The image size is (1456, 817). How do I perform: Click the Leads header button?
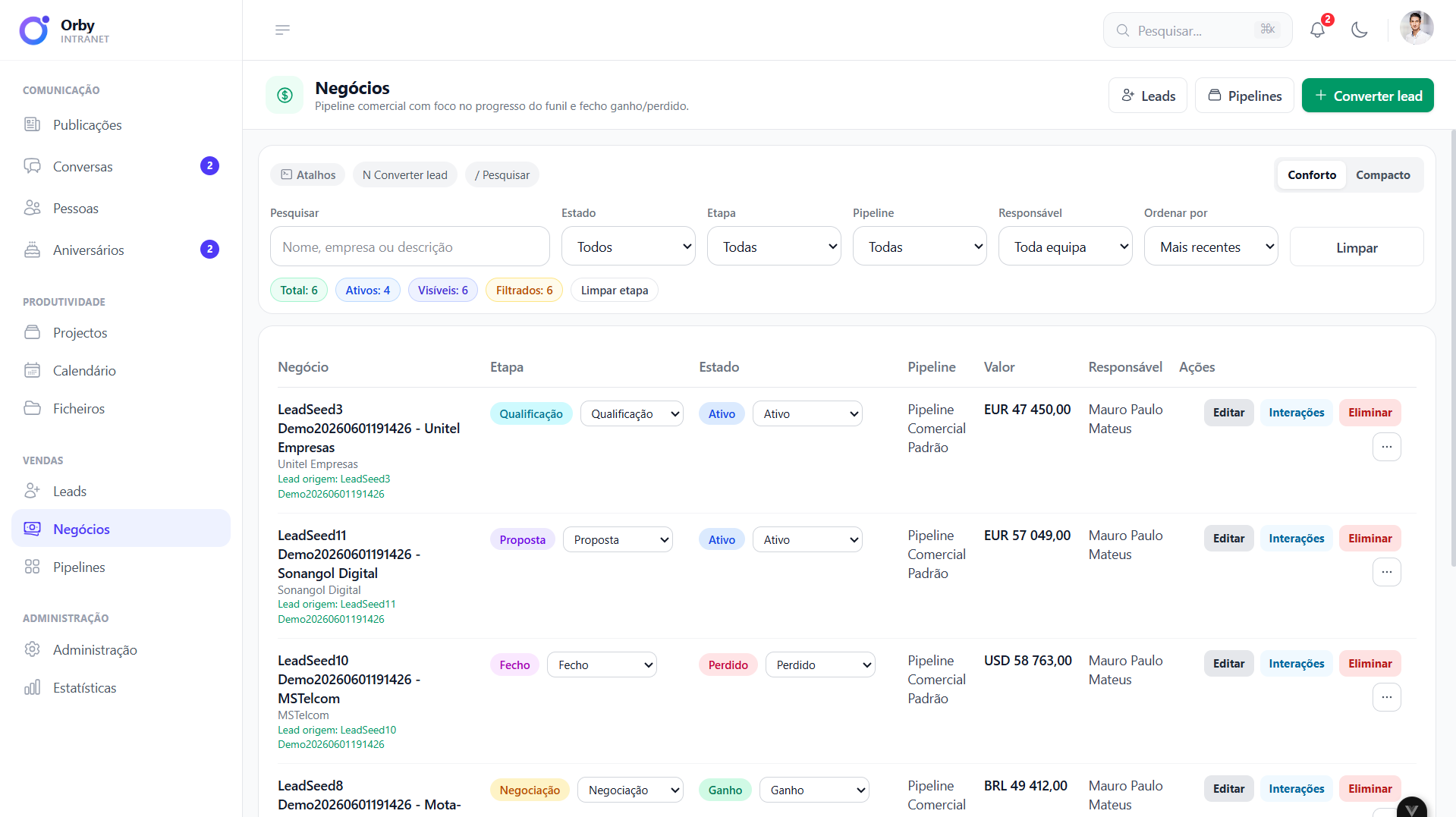tap(1147, 96)
